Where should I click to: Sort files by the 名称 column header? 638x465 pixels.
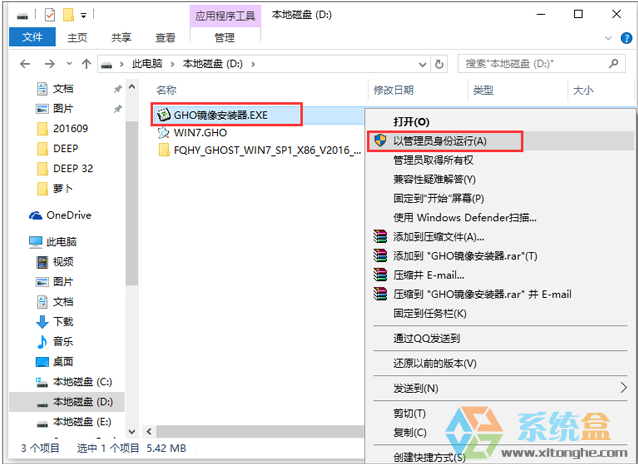[x=166, y=90]
